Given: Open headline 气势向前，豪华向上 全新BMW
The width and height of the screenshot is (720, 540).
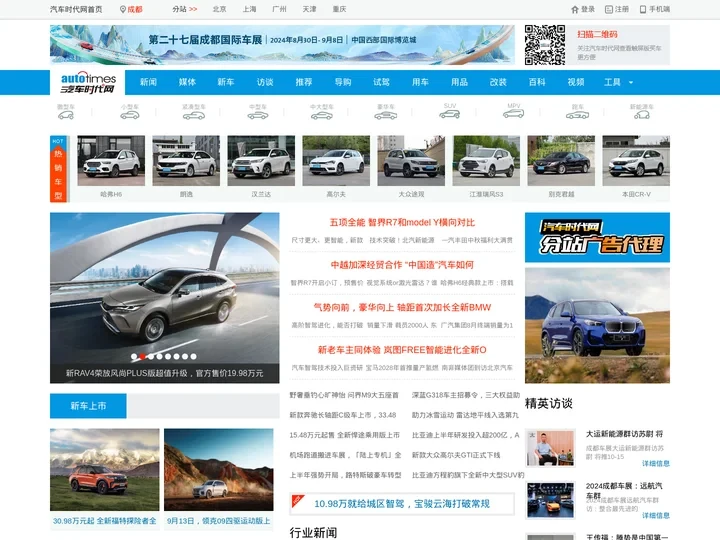Looking at the screenshot, I should [402, 307].
